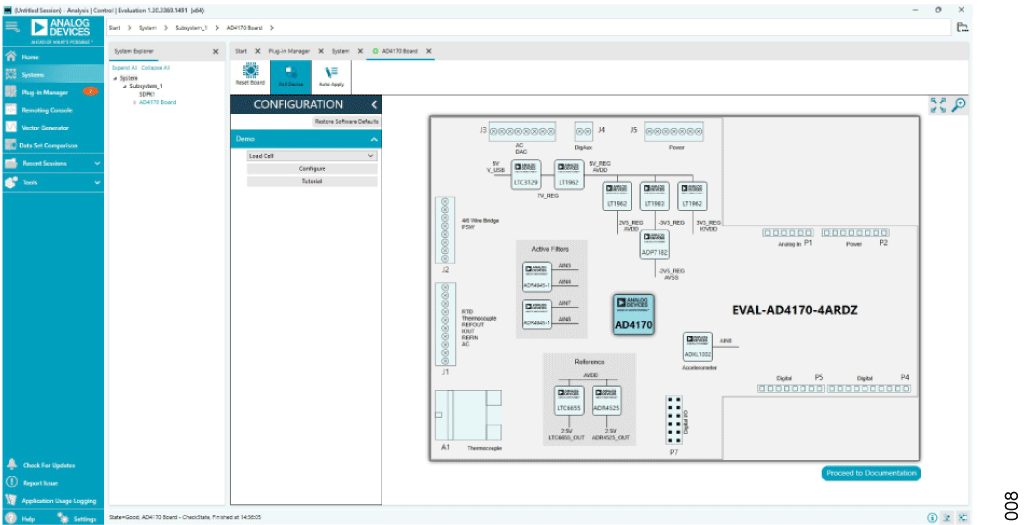This screenshot has height=525, width=1024.
Task: Click Restore Software Defaults button
Action: tap(346, 121)
